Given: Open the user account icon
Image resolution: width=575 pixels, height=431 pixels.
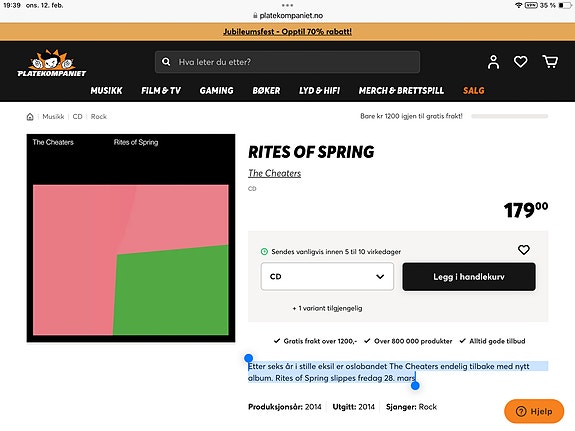Looking at the screenshot, I should point(493,62).
